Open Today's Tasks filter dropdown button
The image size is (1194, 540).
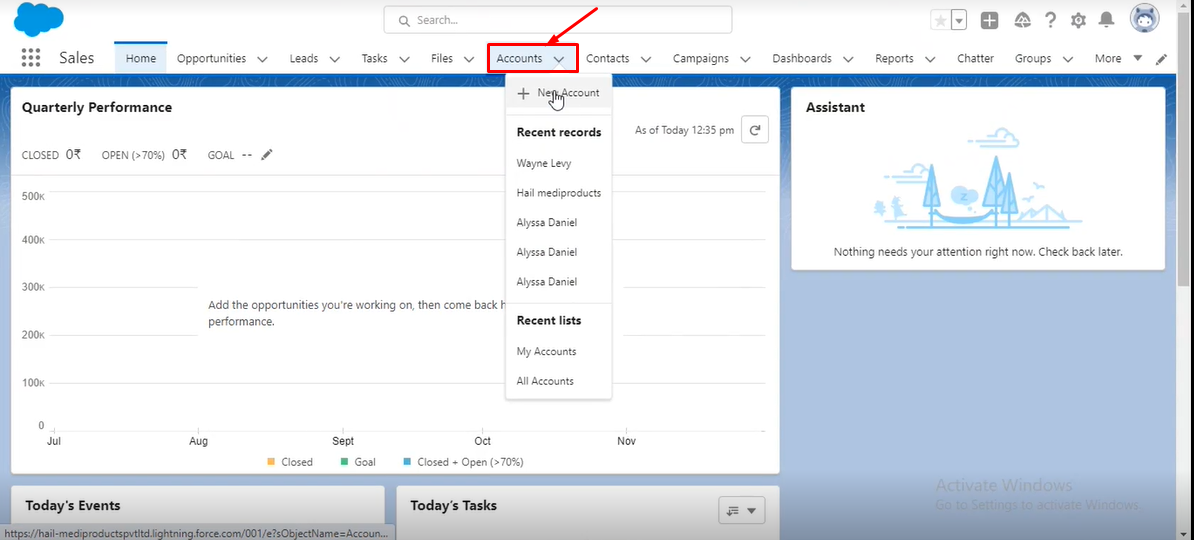point(742,510)
